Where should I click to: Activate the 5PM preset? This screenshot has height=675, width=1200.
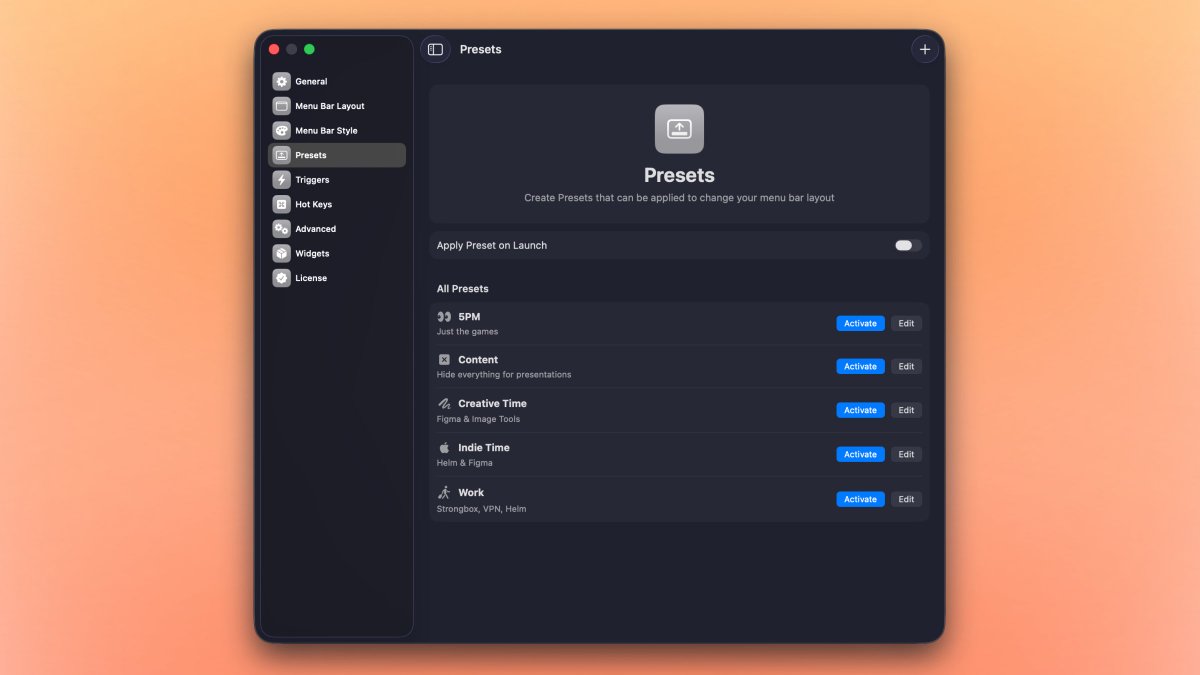(x=860, y=323)
